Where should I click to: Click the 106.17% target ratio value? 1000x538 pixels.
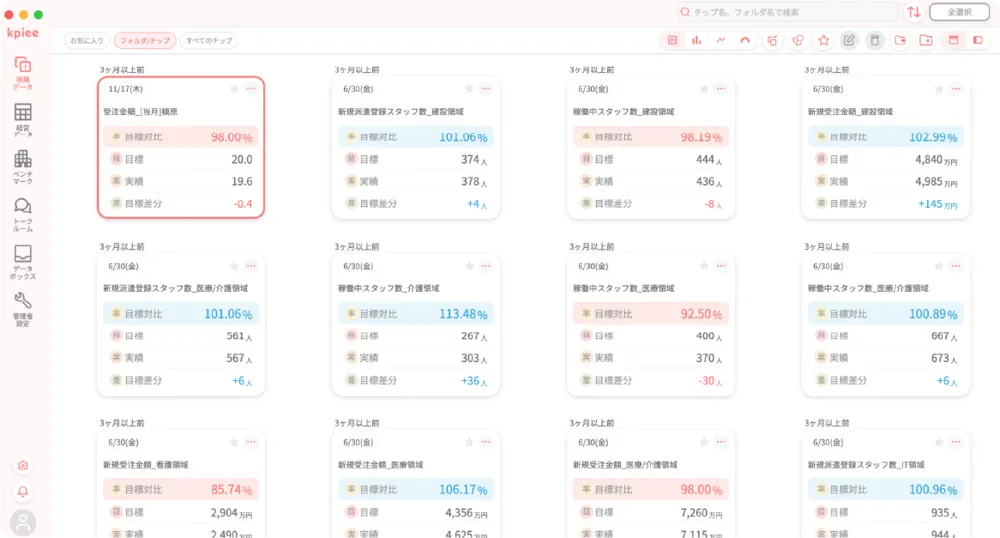pyautogui.click(x=463, y=490)
